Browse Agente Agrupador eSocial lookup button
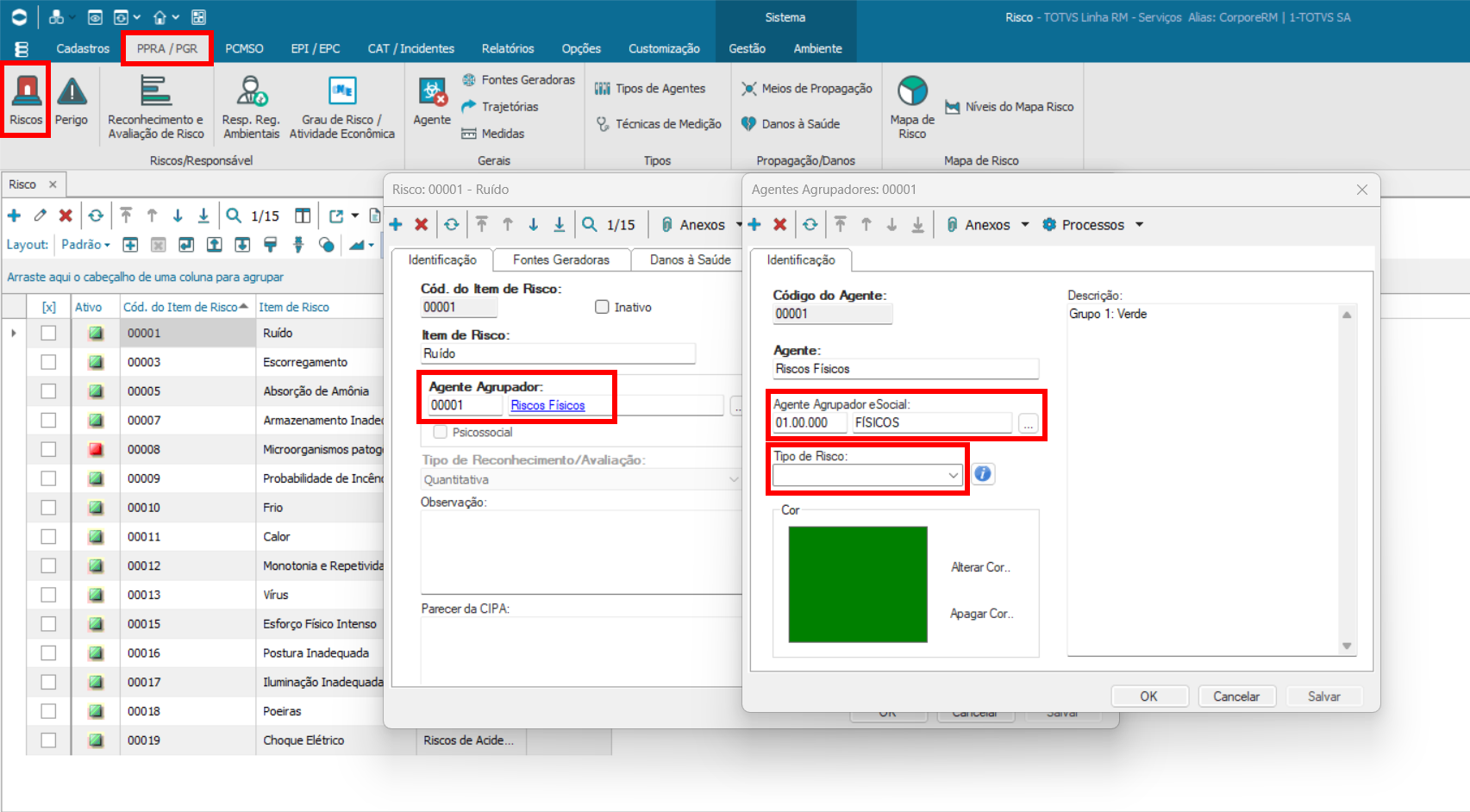Viewport: 1470px width, 812px height. click(1028, 423)
